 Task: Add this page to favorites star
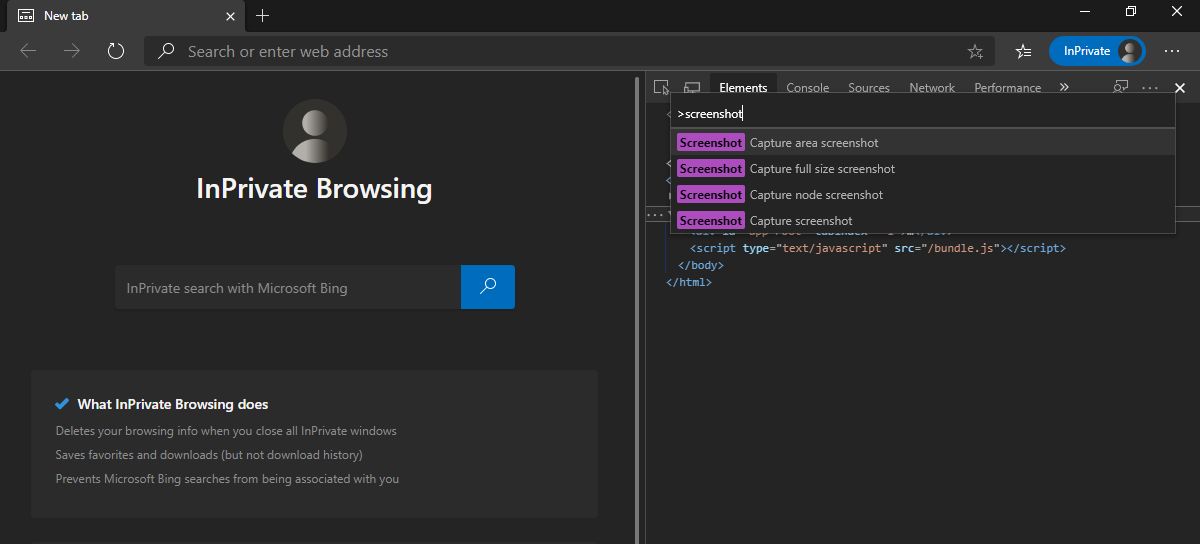pos(975,51)
